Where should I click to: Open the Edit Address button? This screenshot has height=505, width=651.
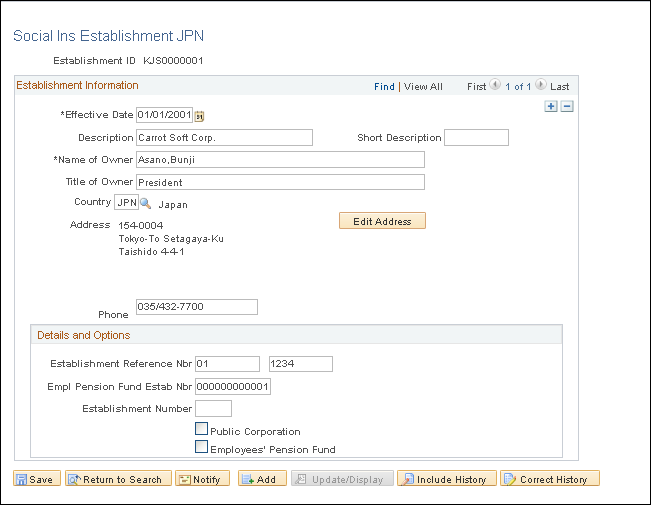[x=382, y=221]
